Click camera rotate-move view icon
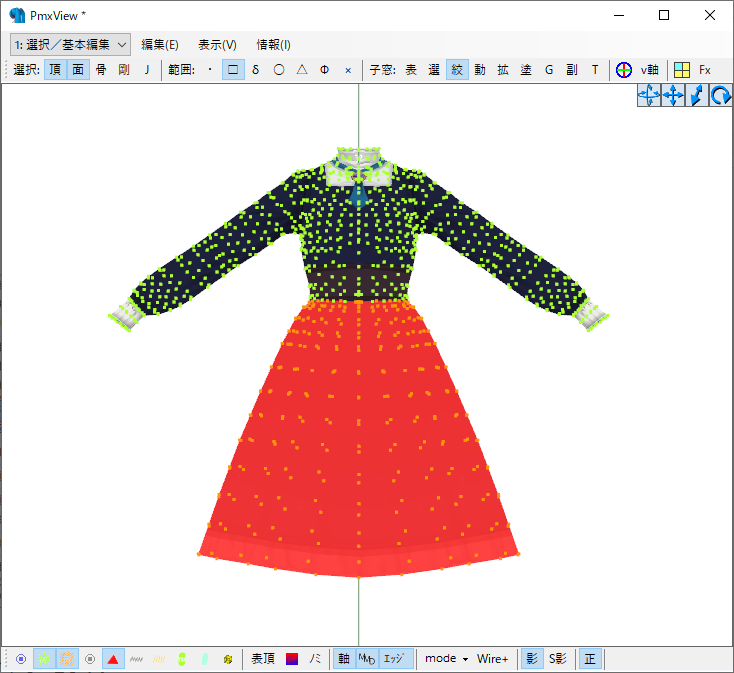This screenshot has height=673, width=734. click(649, 95)
